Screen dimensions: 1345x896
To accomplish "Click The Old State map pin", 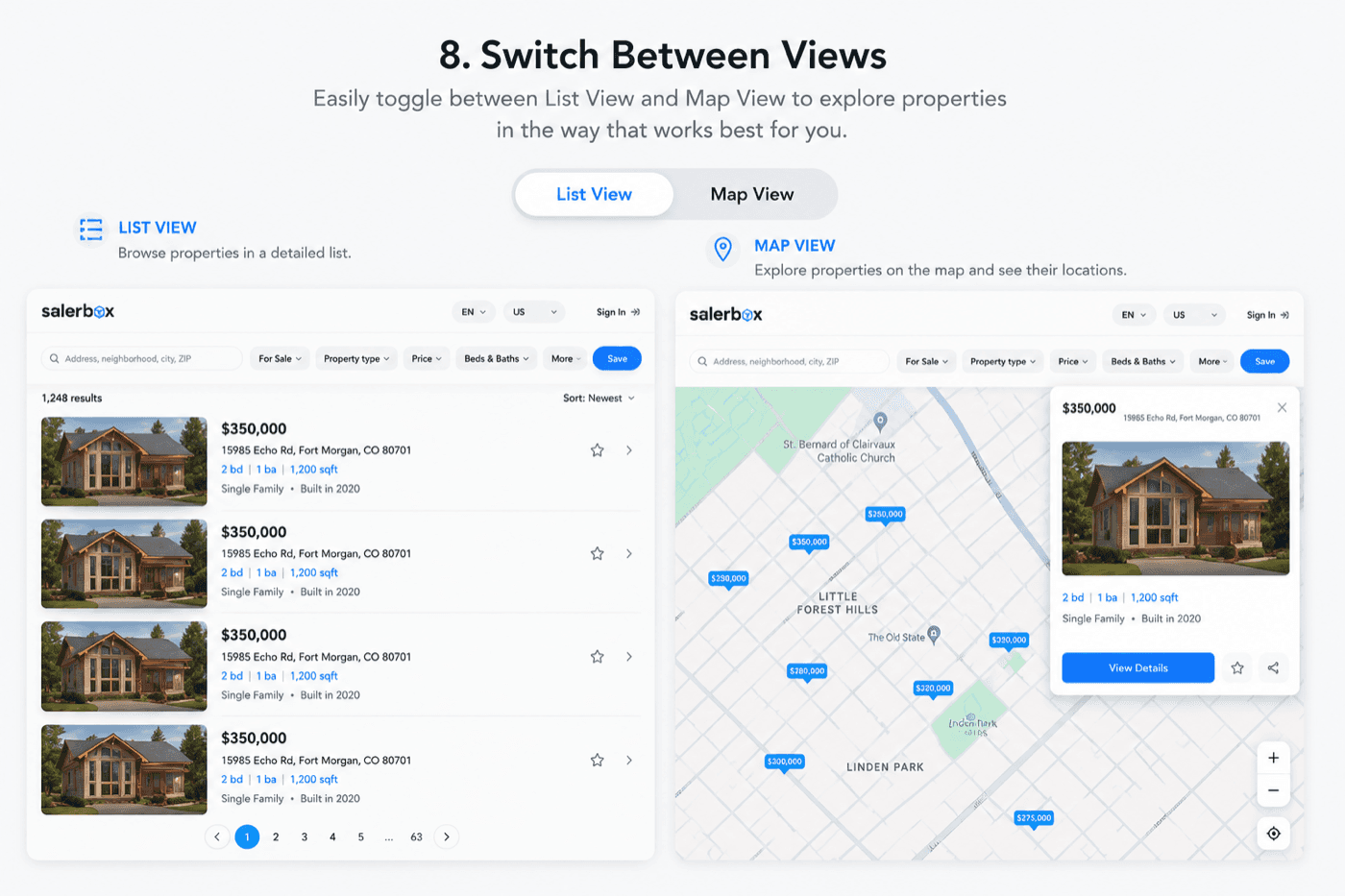I will click(x=934, y=635).
